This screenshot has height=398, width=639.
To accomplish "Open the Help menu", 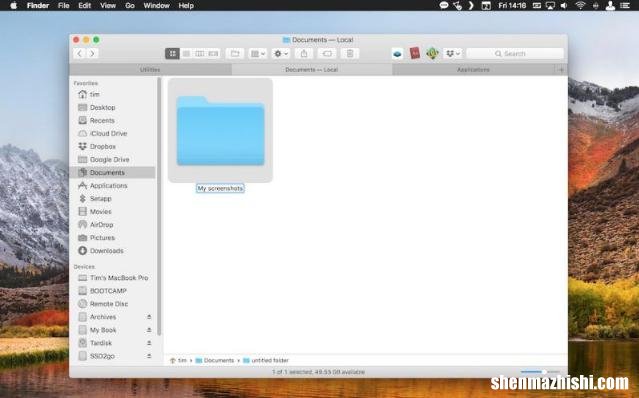I will 186,6.
